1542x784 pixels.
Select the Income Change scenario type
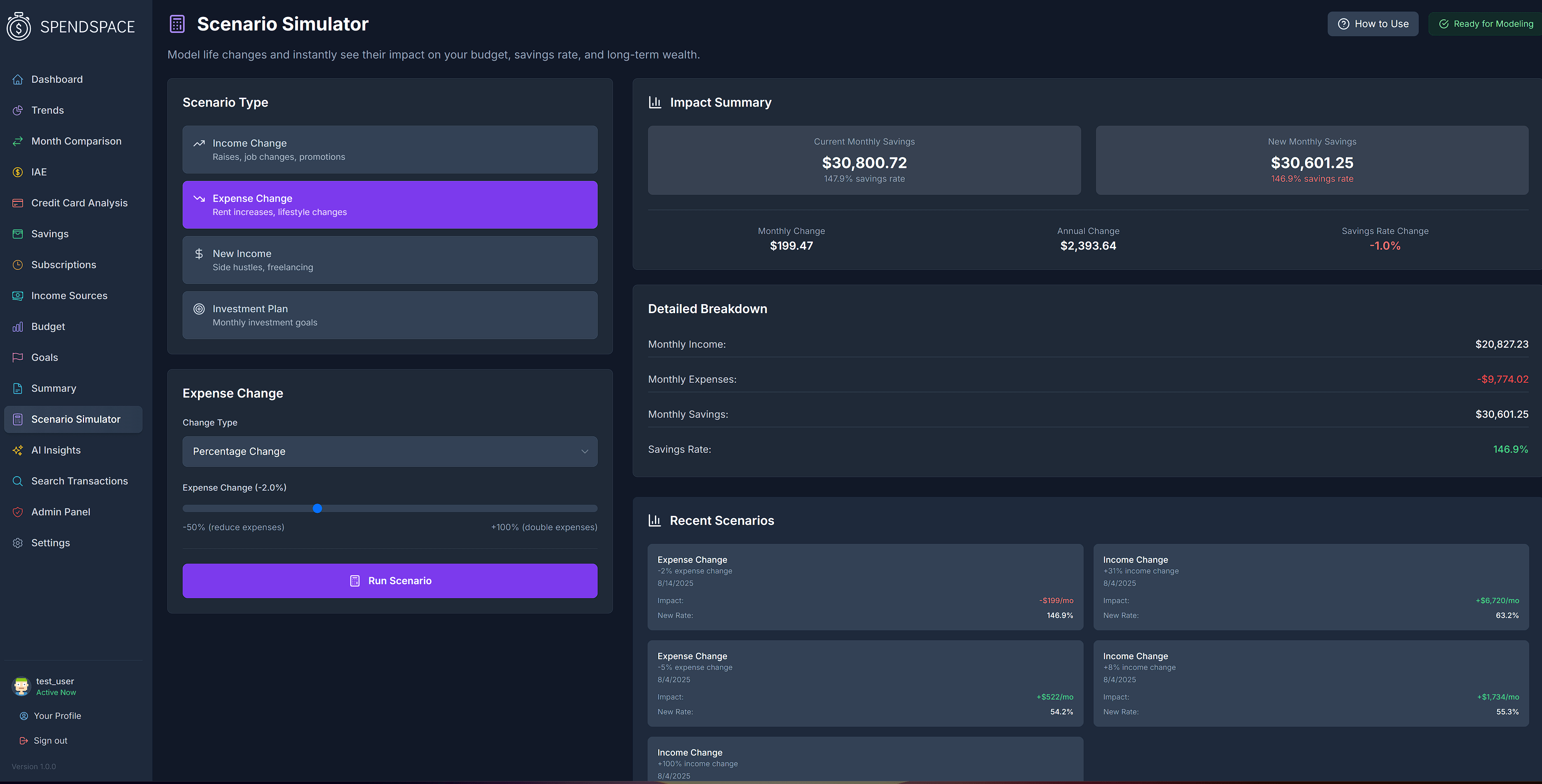(390, 150)
